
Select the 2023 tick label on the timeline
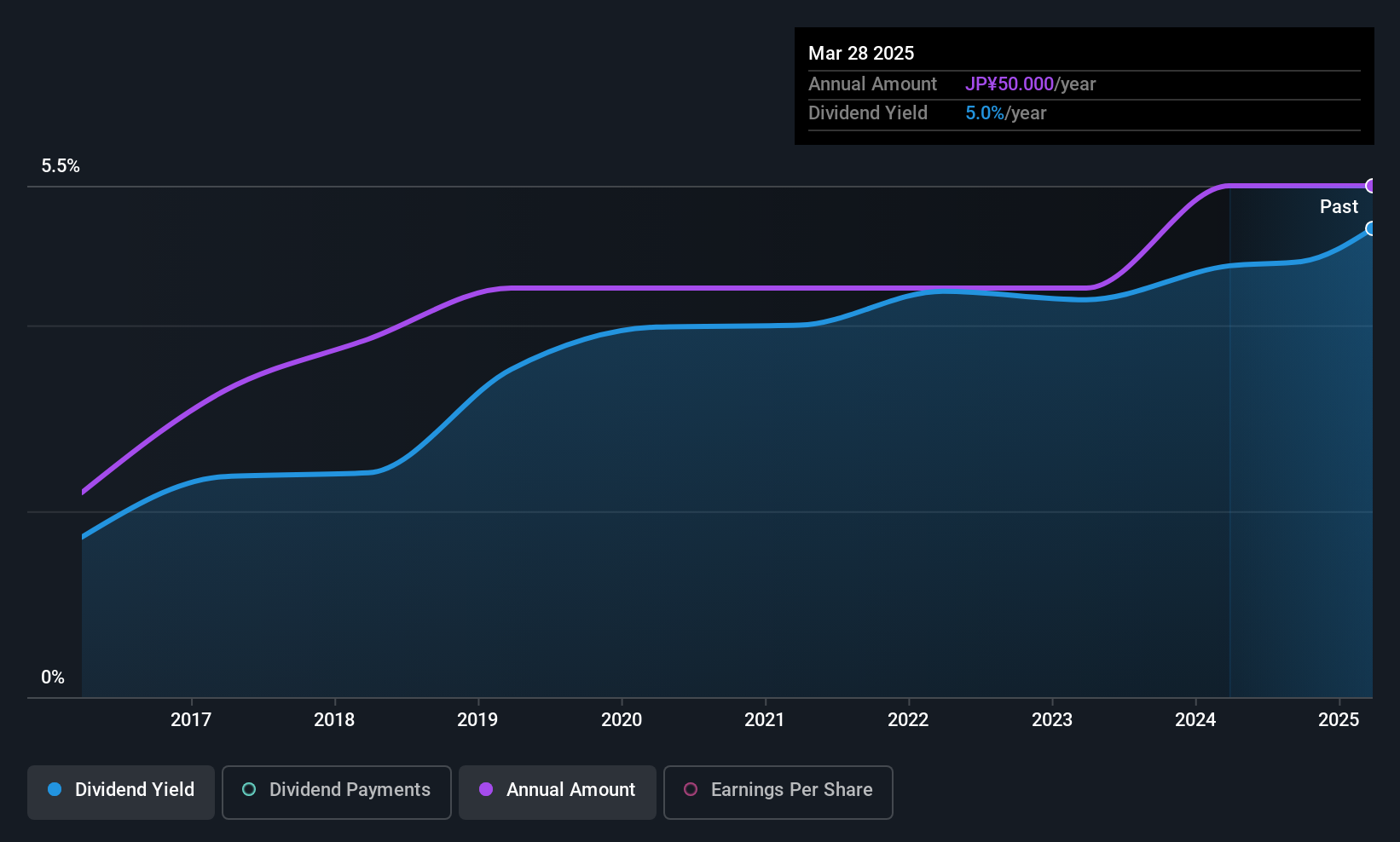click(x=1052, y=719)
